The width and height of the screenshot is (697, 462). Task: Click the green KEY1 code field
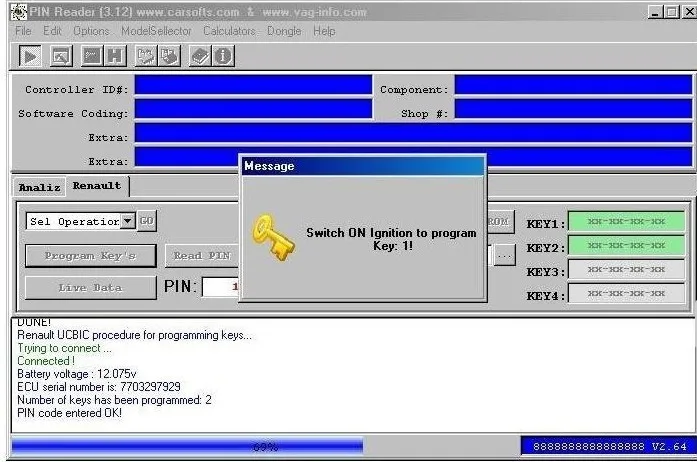click(x=626, y=221)
